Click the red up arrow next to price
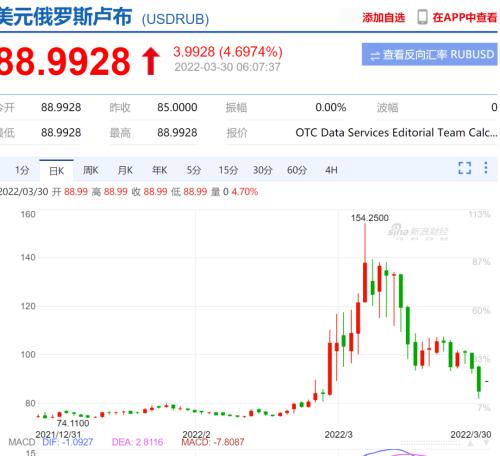The width and height of the screenshot is (500, 456). [151, 61]
